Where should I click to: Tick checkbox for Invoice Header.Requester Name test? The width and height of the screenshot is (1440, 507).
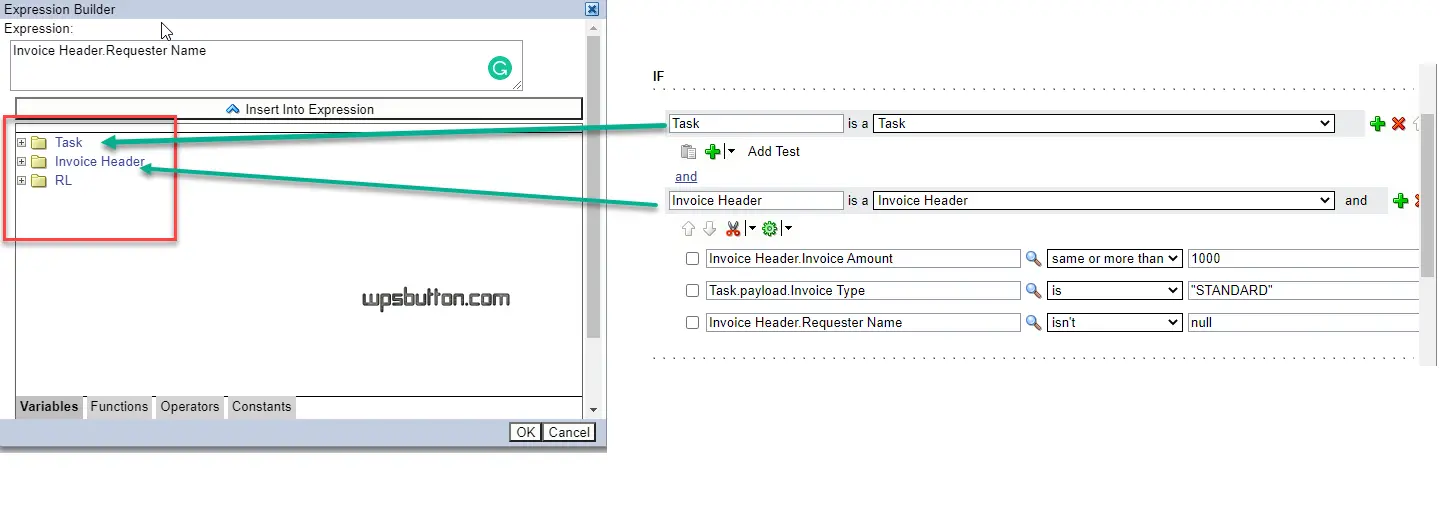[x=692, y=323]
